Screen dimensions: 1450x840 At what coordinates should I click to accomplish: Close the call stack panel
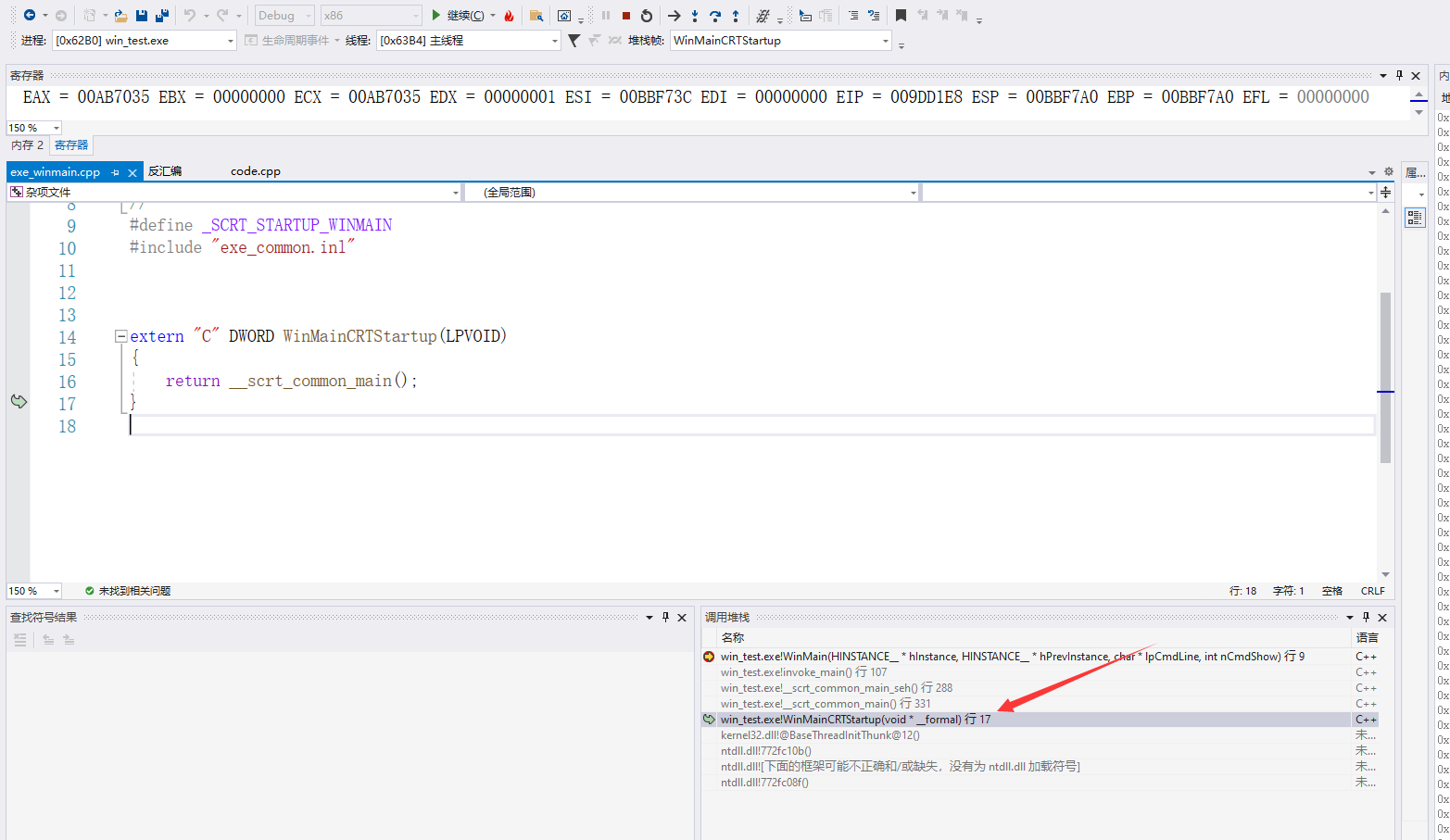(1382, 617)
